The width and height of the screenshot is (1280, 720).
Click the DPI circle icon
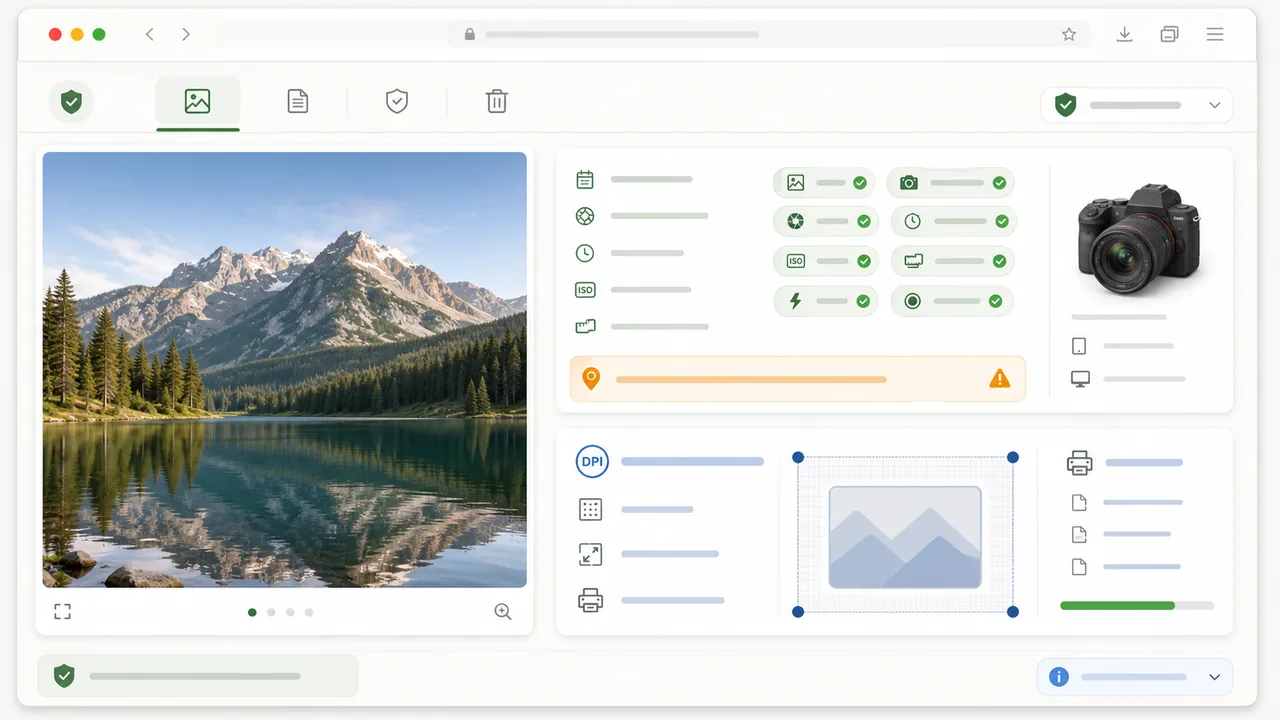coord(592,461)
